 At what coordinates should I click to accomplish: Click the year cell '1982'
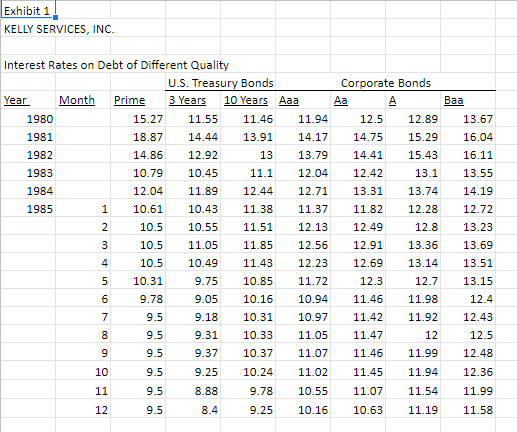click(28, 155)
